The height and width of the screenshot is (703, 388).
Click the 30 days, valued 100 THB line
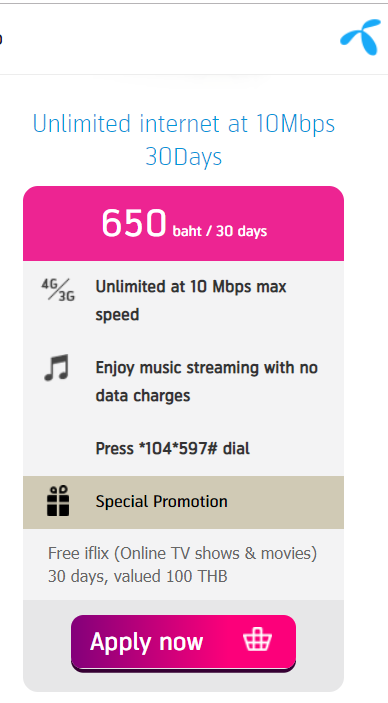pyautogui.click(x=138, y=576)
